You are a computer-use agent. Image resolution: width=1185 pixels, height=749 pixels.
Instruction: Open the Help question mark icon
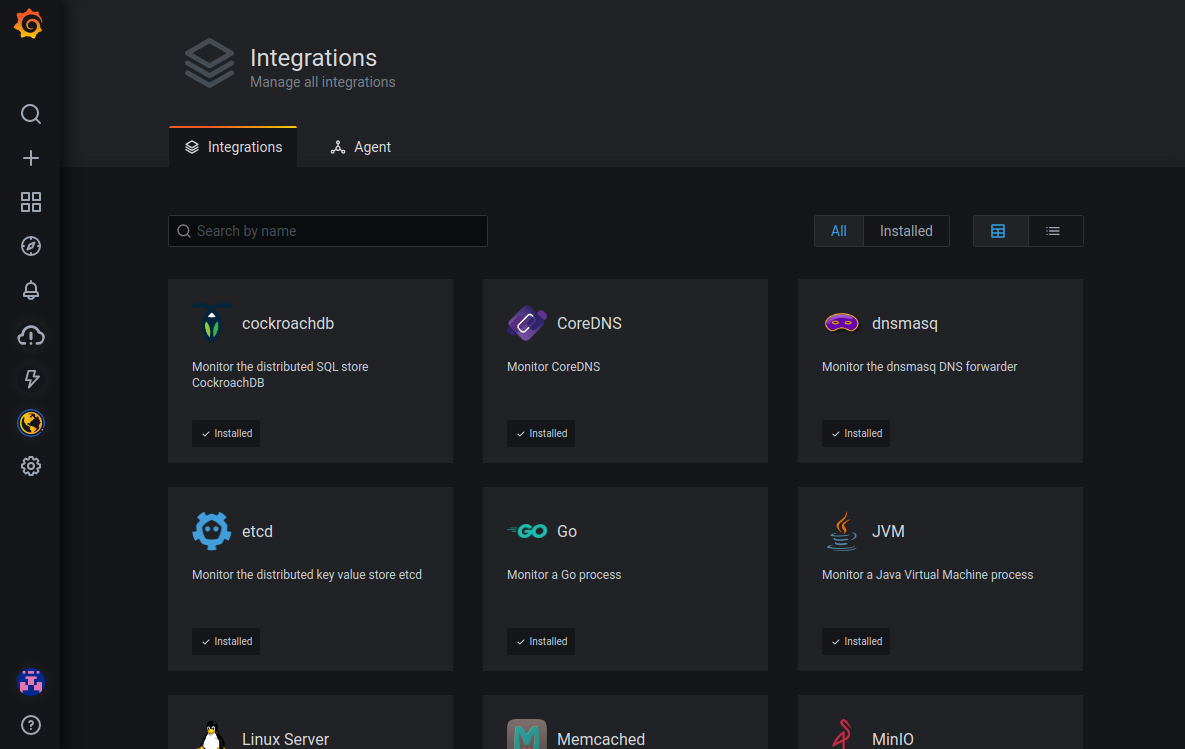(x=31, y=726)
